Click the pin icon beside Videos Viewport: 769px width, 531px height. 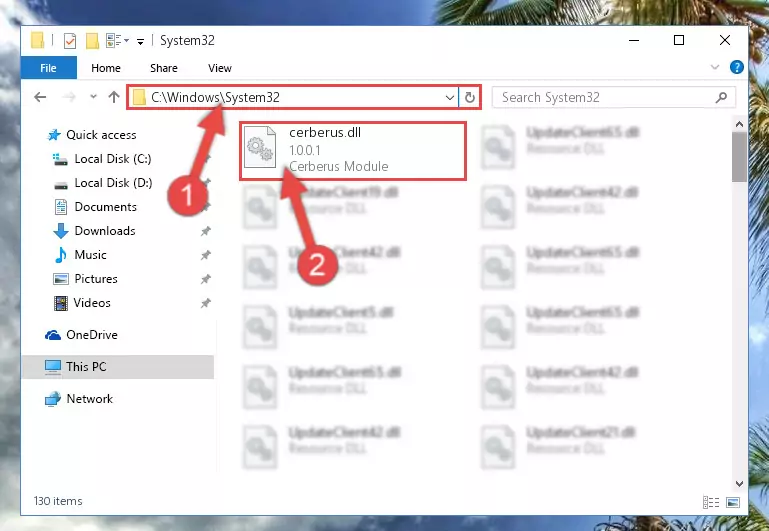click(205, 303)
